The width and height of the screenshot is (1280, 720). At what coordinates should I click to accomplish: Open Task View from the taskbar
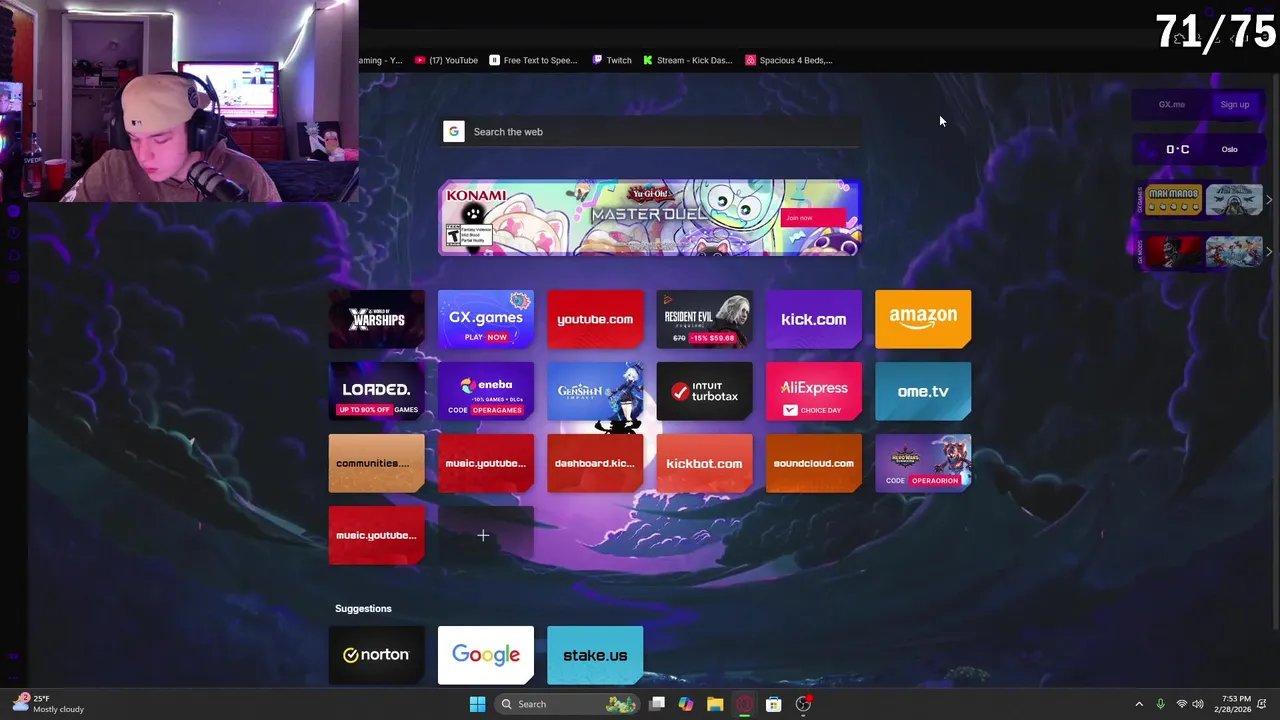(657, 704)
